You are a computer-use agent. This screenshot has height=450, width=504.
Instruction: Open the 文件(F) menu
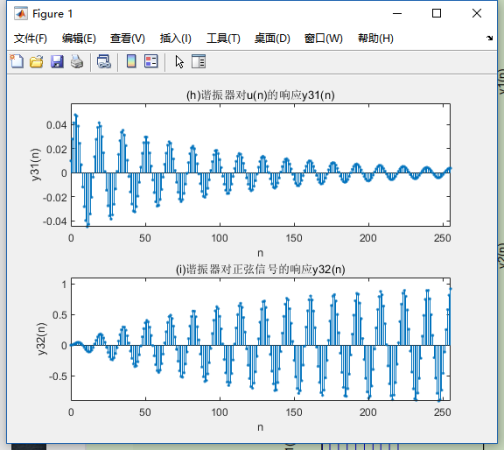pyautogui.click(x=30, y=38)
